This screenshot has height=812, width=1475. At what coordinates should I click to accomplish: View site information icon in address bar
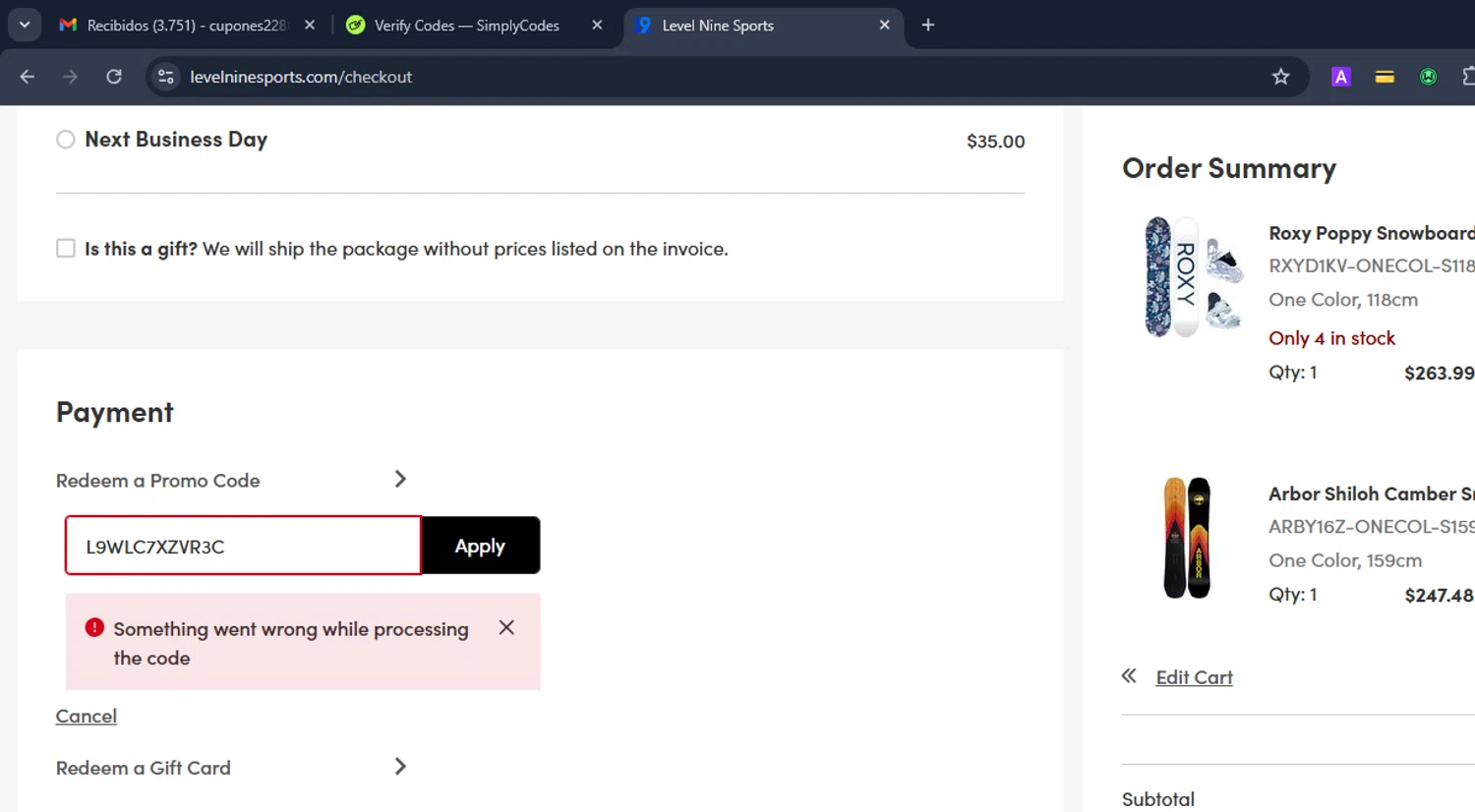coord(166,77)
